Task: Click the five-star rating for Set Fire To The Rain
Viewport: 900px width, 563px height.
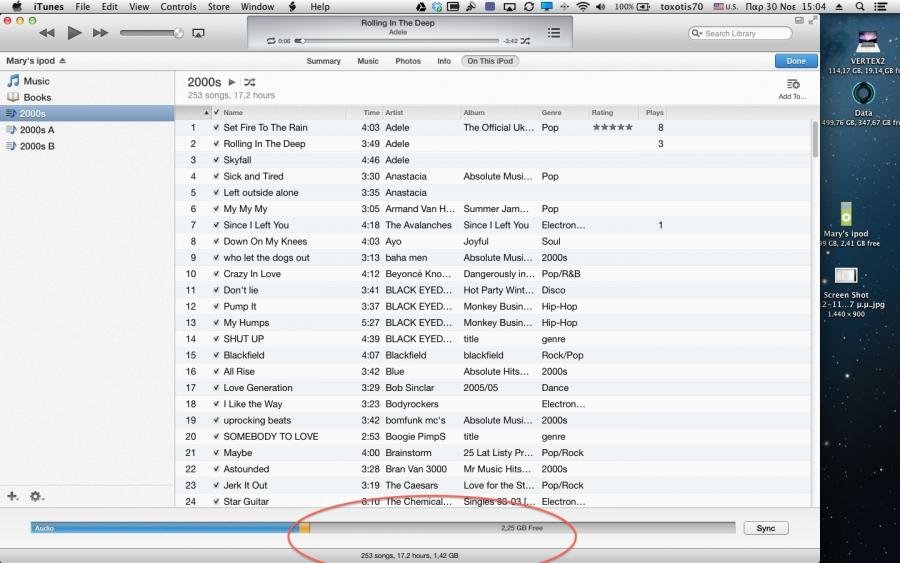Action: pos(612,127)
